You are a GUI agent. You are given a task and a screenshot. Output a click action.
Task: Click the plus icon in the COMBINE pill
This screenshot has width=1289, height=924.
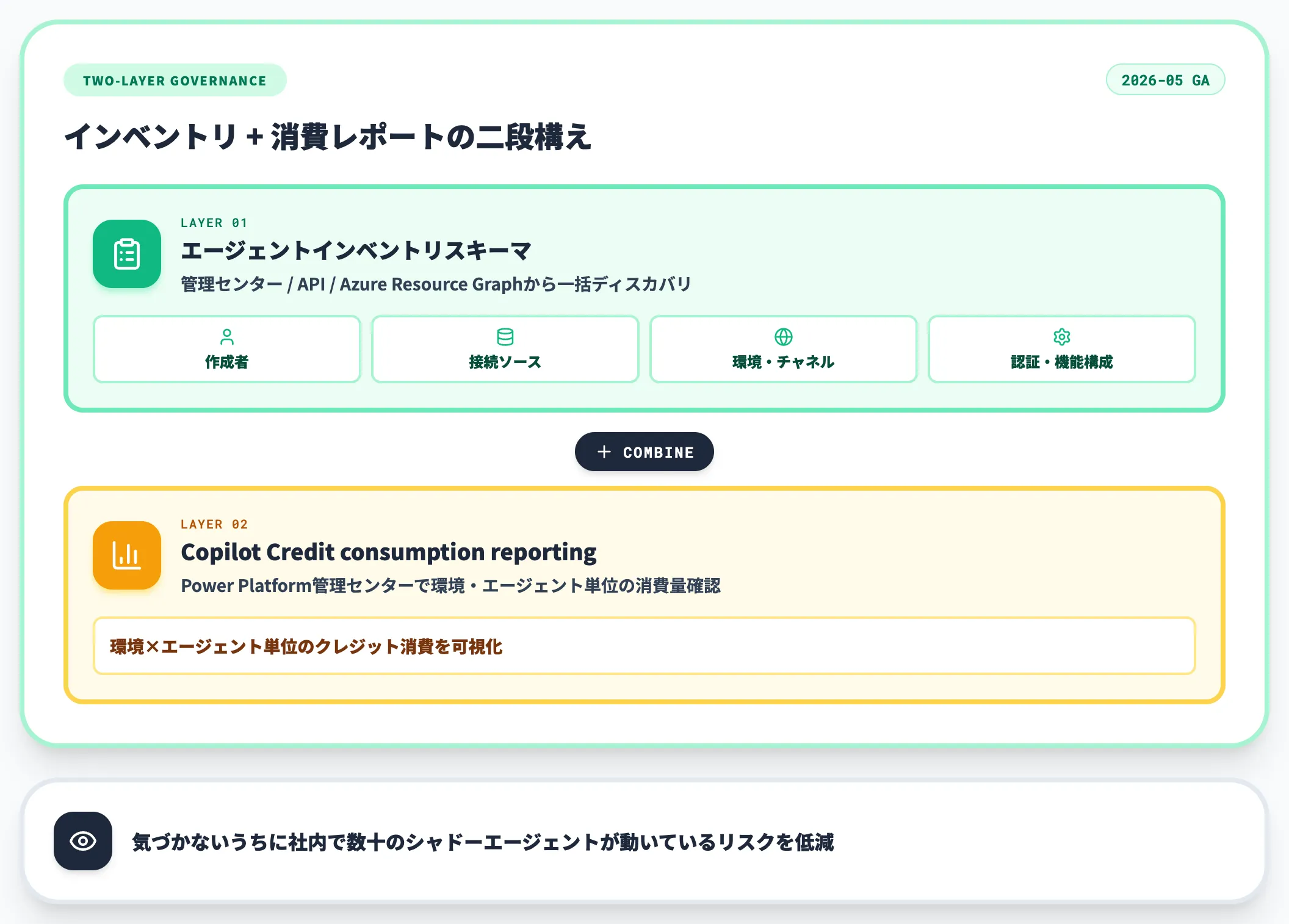(604, 452)
